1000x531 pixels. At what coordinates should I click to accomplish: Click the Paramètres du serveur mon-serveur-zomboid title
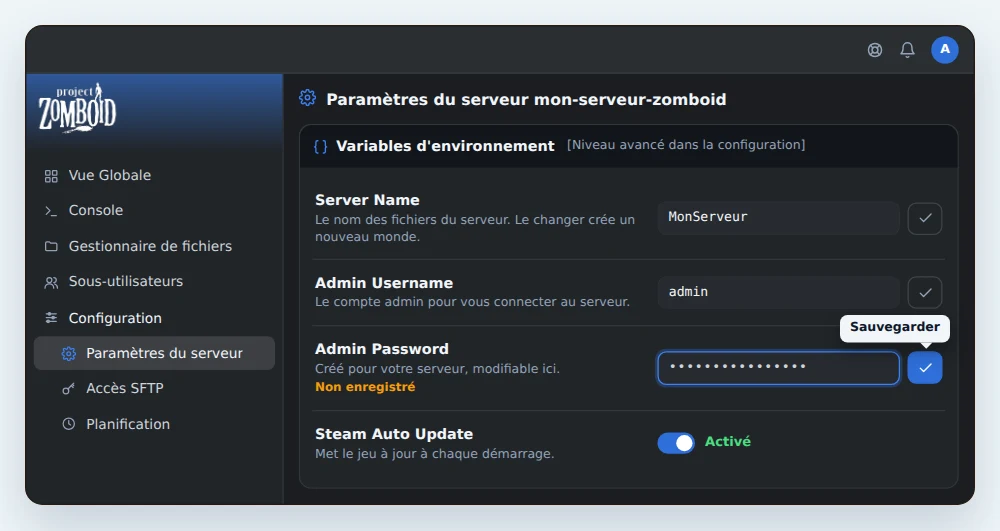click(x=526, y=99)
